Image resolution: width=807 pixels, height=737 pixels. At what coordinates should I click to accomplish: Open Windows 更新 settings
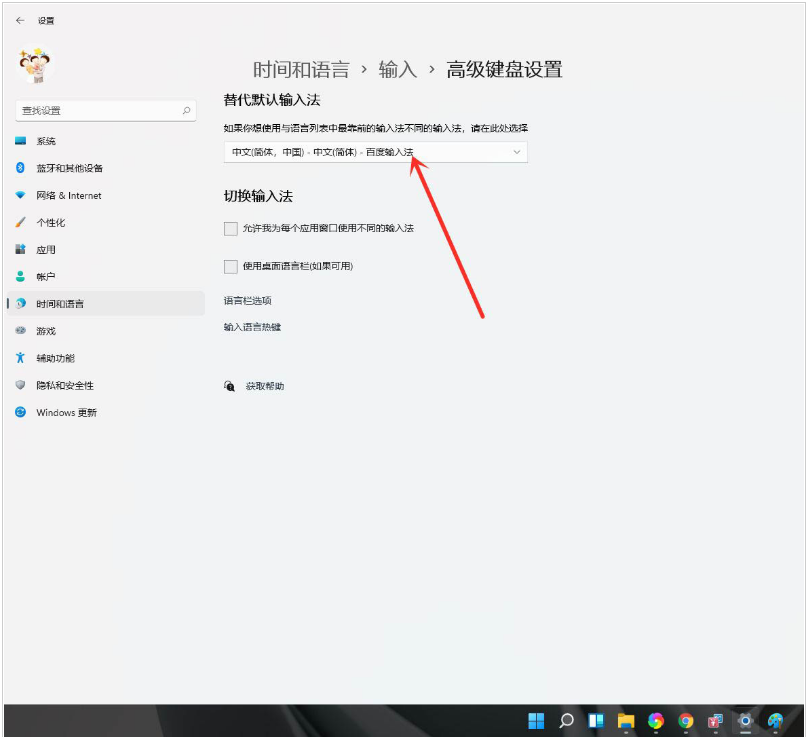[106, 413]
